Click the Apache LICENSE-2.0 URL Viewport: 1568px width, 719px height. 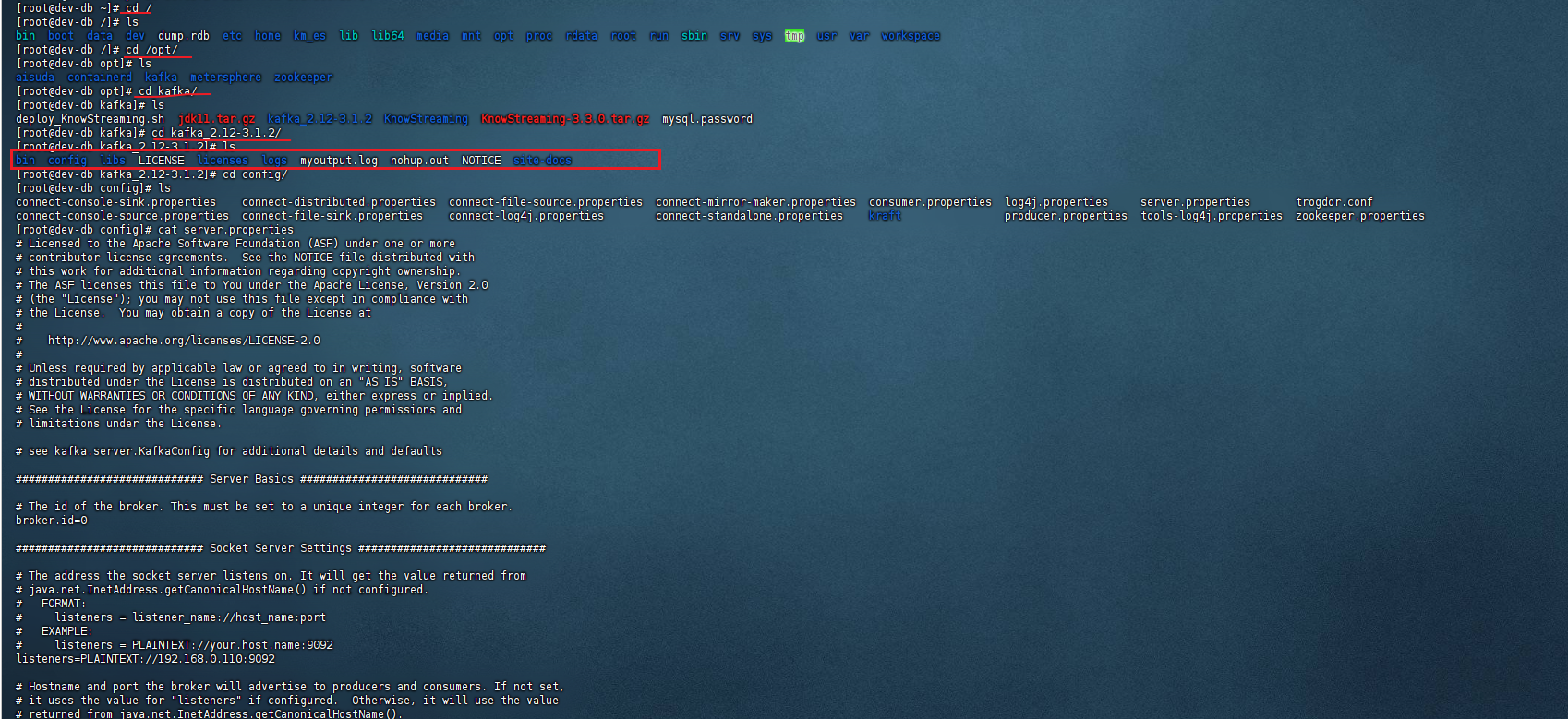coord(184,341)
